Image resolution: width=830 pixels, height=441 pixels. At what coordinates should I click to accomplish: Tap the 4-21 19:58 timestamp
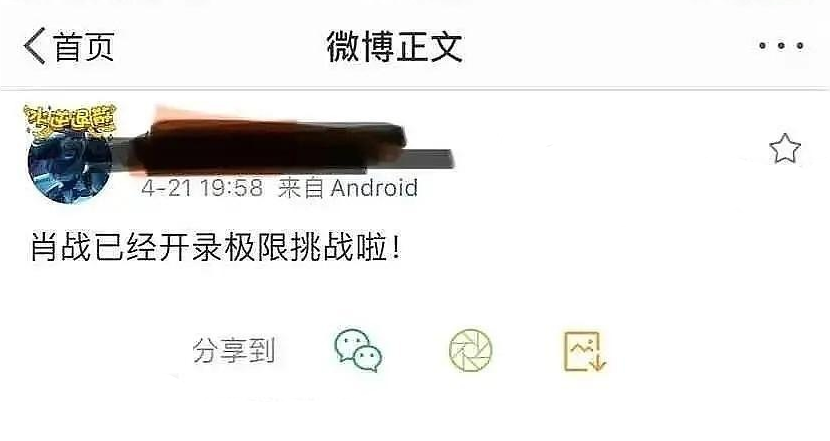202,188
